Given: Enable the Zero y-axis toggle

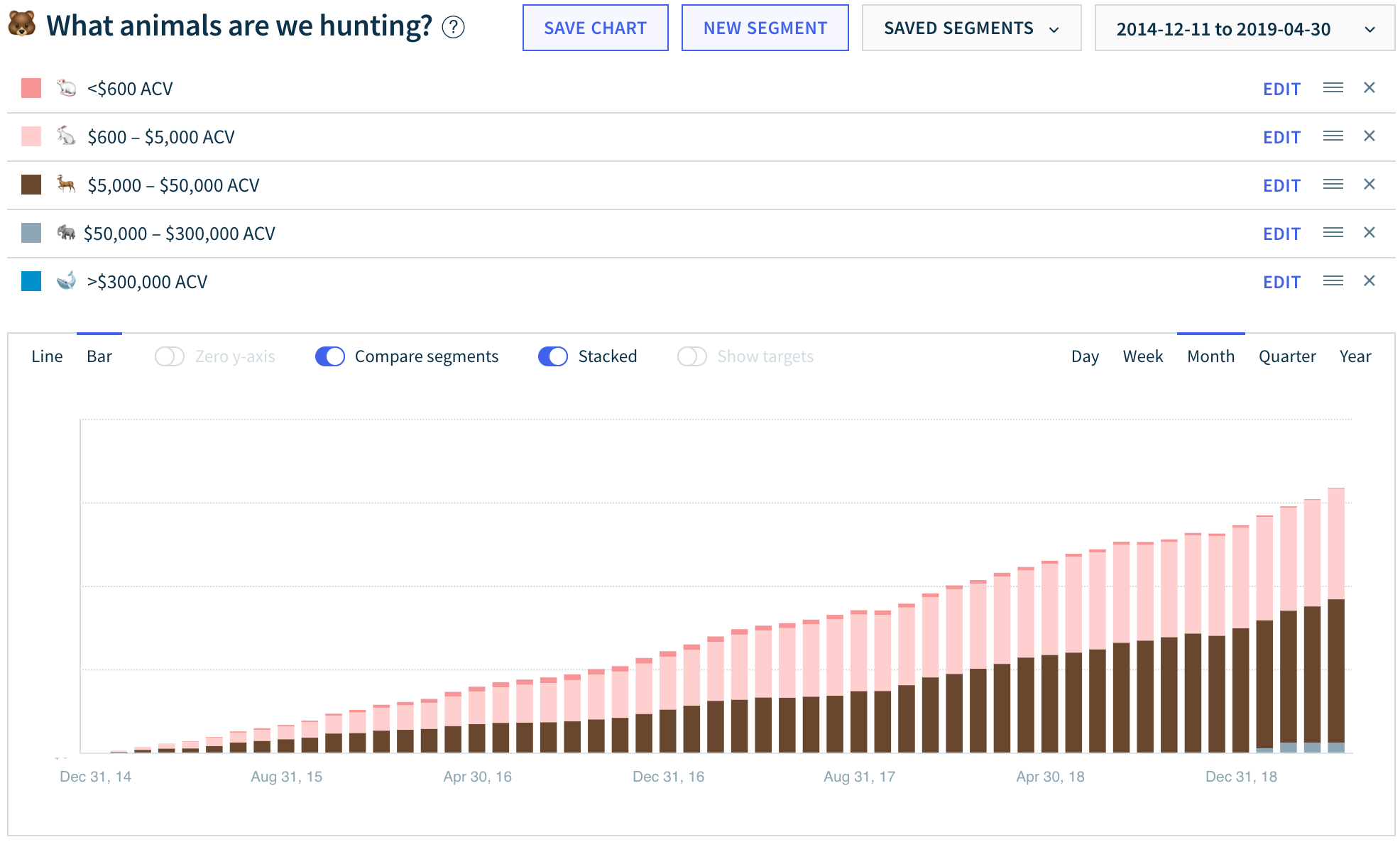Looking at the screenshot, I should click(170, 356).
